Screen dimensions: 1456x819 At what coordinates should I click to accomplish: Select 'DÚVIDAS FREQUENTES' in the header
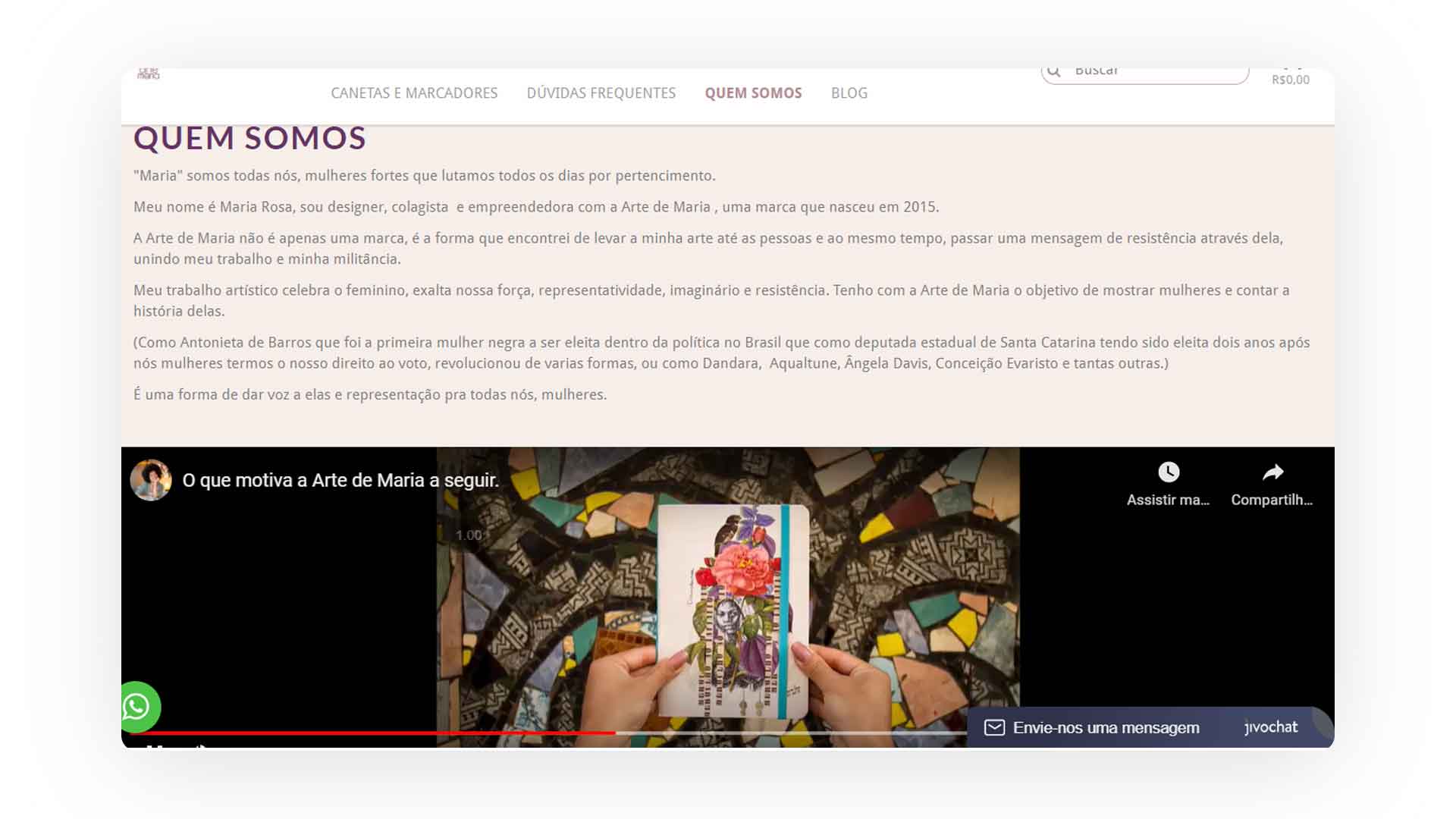[601, 93]
